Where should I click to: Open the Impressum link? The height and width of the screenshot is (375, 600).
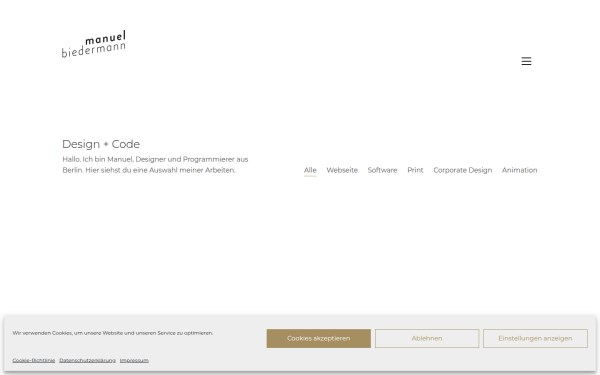(134, 360)
